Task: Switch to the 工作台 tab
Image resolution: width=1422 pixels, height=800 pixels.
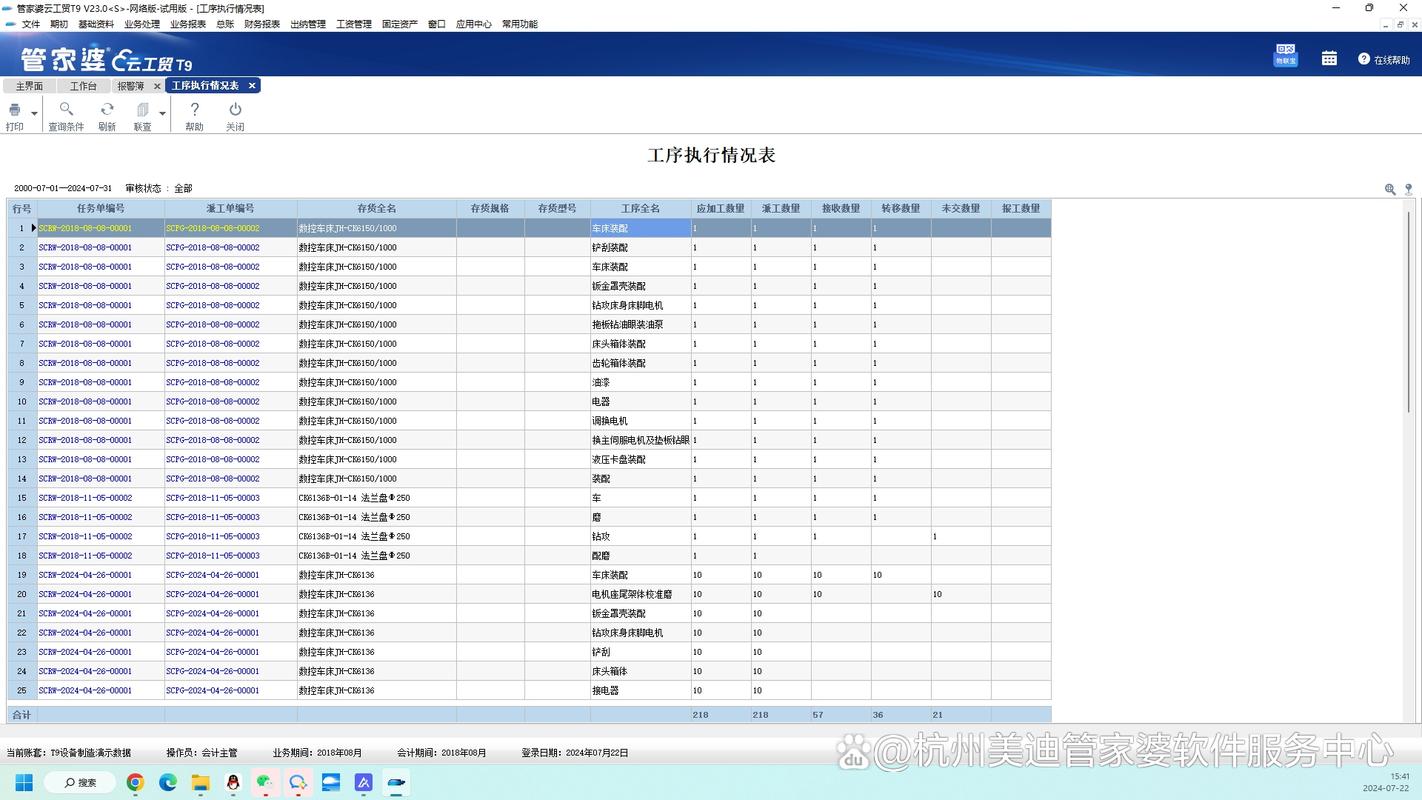Action: [83, 86]
